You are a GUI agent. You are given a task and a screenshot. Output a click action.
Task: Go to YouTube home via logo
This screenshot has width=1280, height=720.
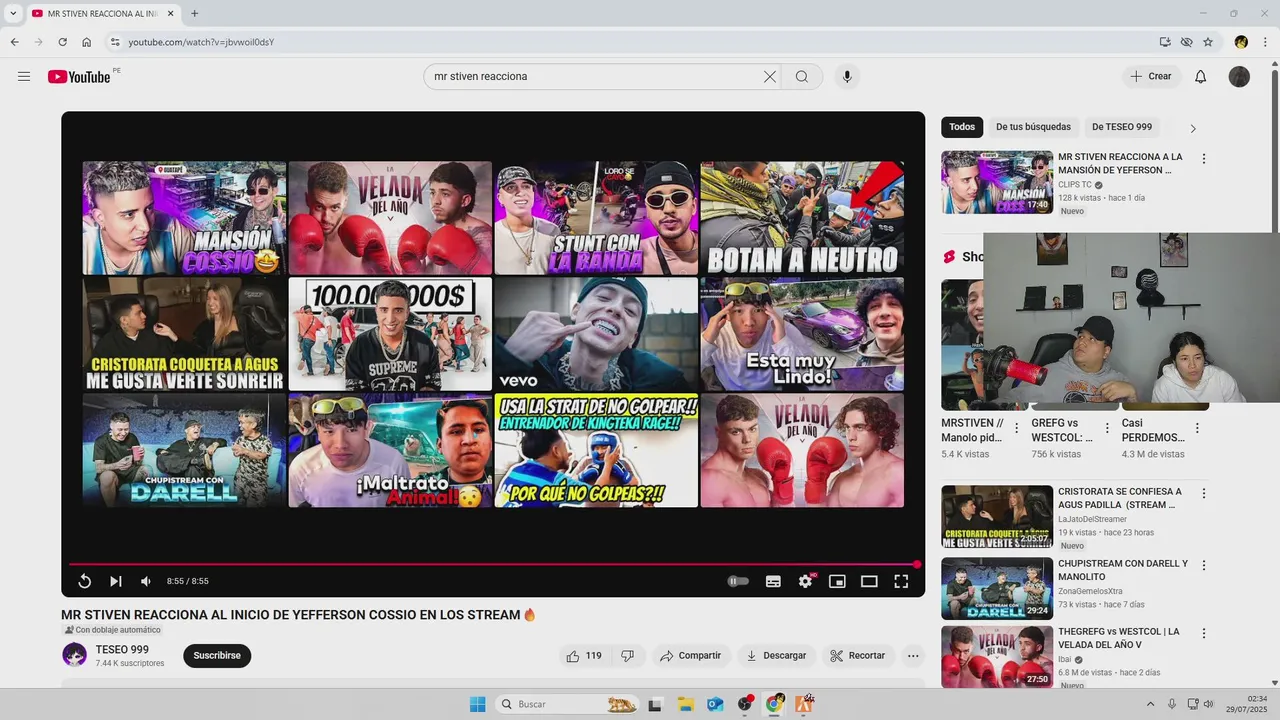click(79, 77)
